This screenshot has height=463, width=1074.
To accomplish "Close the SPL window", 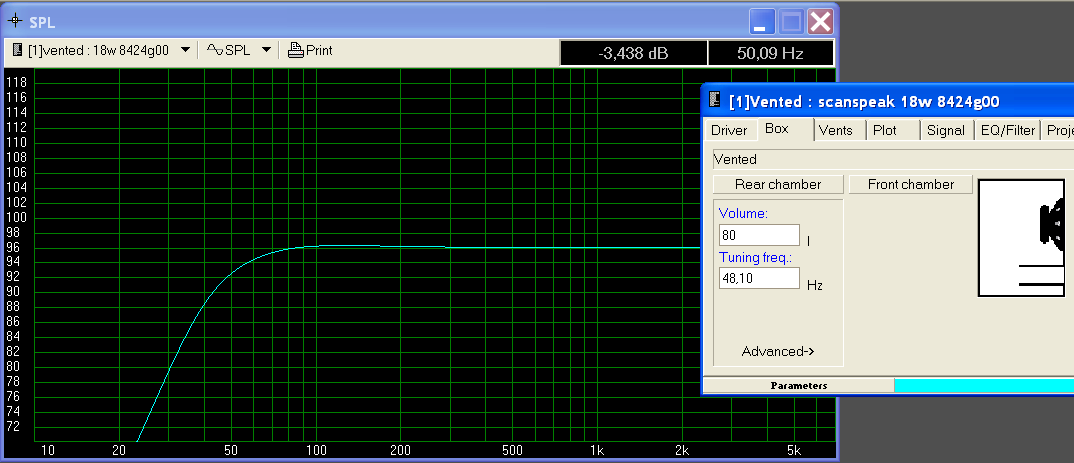I will pos(820,22).
